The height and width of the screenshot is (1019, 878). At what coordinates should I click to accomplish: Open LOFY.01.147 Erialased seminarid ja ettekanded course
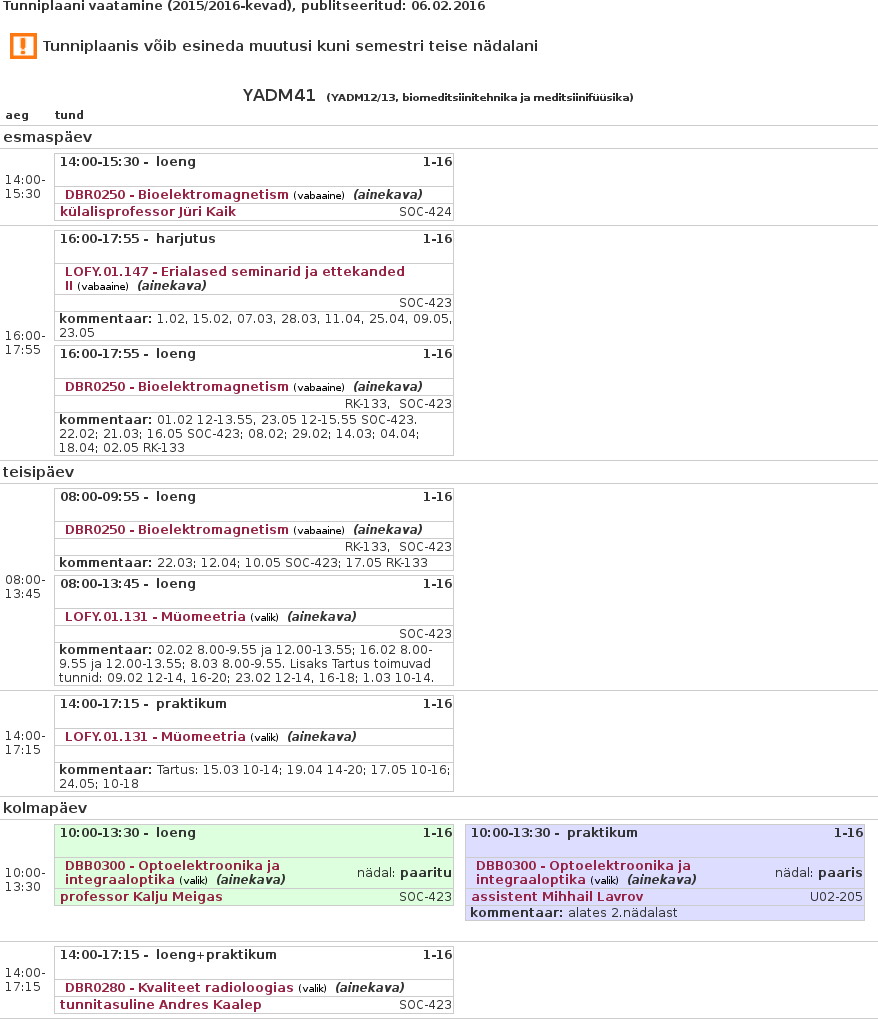234,272
